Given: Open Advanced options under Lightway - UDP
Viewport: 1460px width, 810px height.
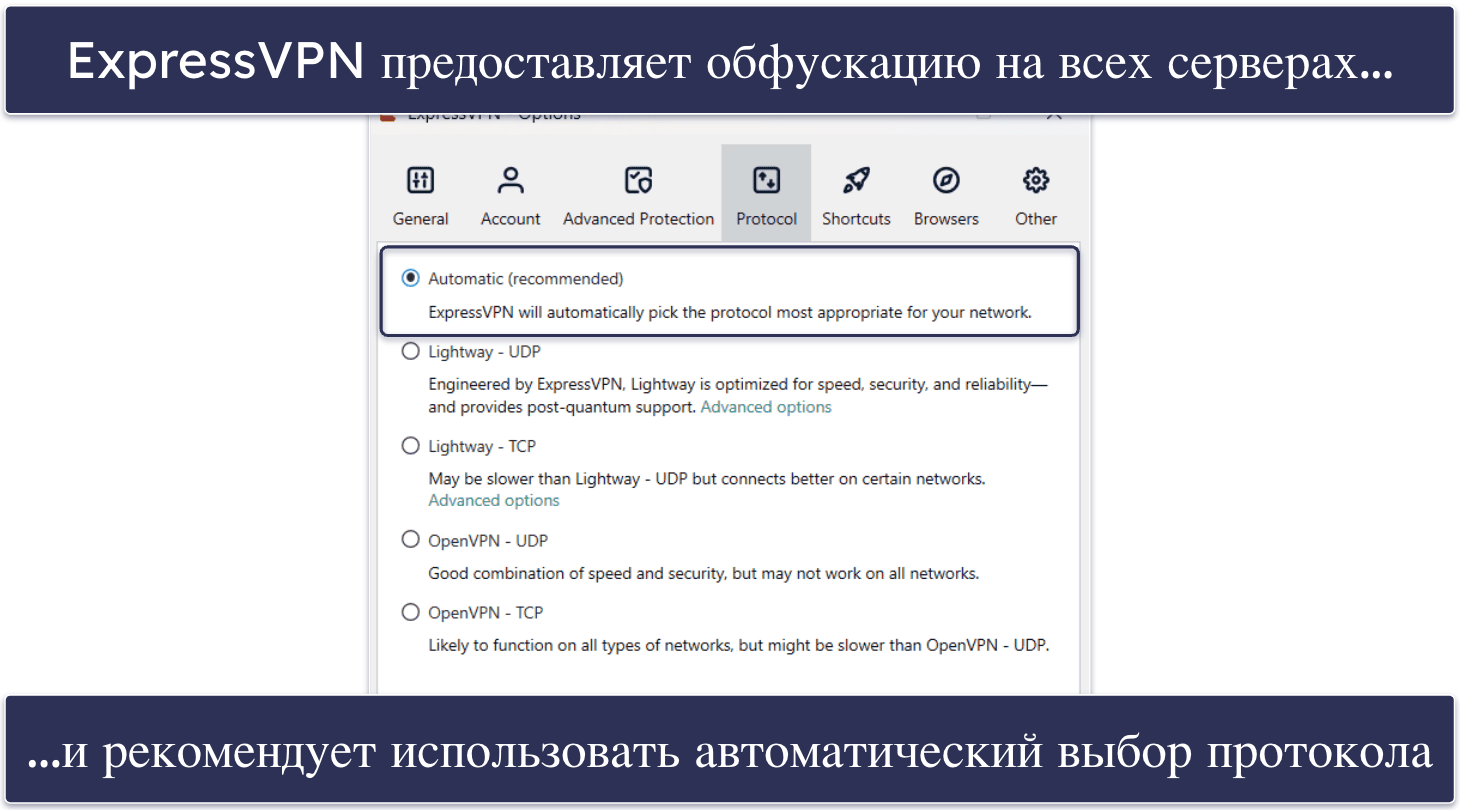Looking at the screenshot, I should pyautogui.click(x=766, y=407).
